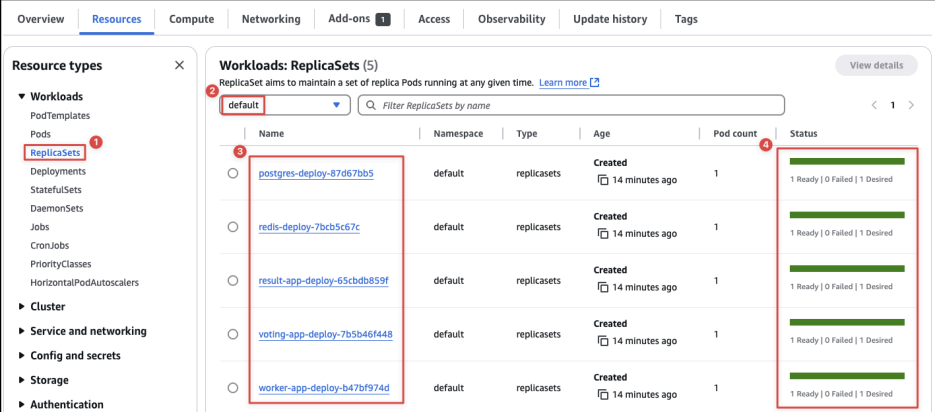Image resolution: width=935 pixels, height=412 pixels.
Task: Expand the Config and secrets section
Action: tap(21, 356)
